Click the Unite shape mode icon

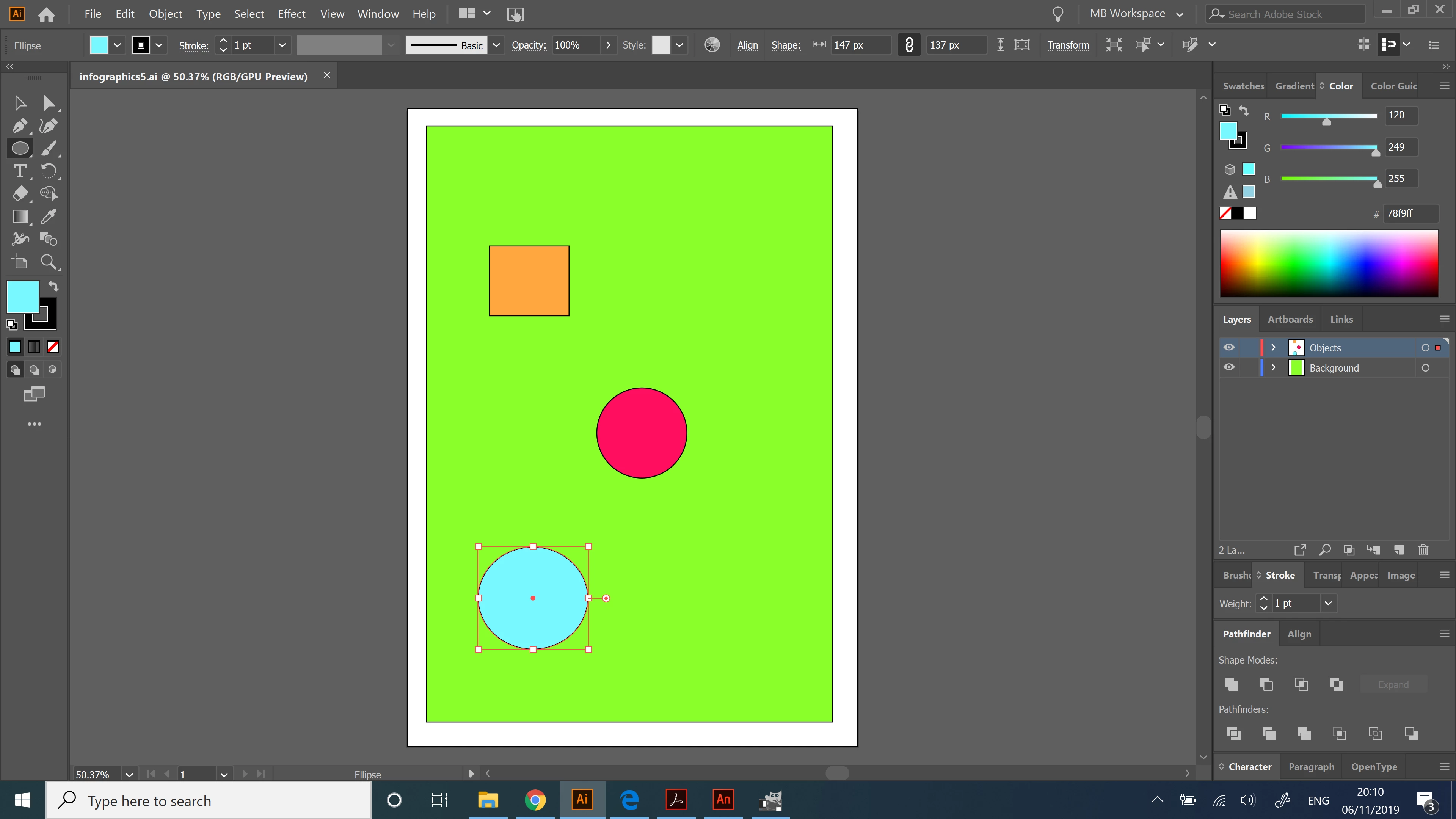click(1231, 684)
